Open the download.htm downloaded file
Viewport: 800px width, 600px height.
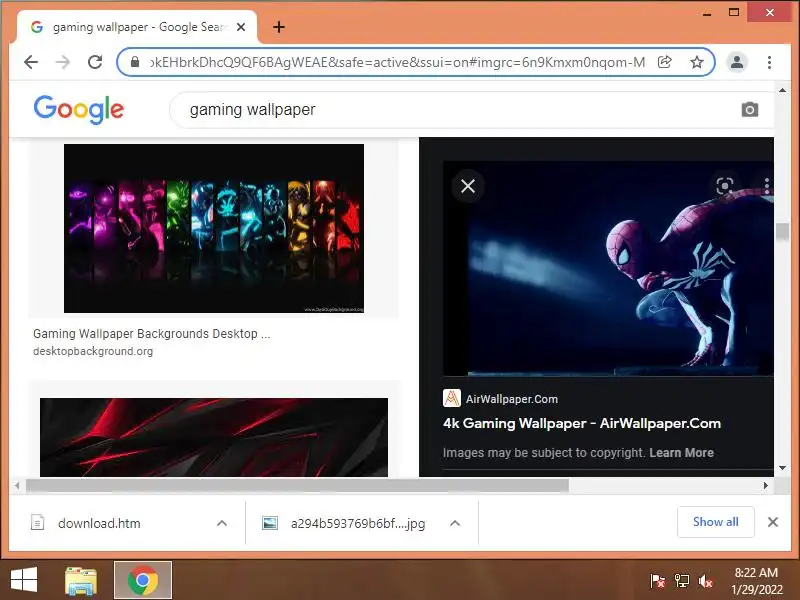coord(99,523)
